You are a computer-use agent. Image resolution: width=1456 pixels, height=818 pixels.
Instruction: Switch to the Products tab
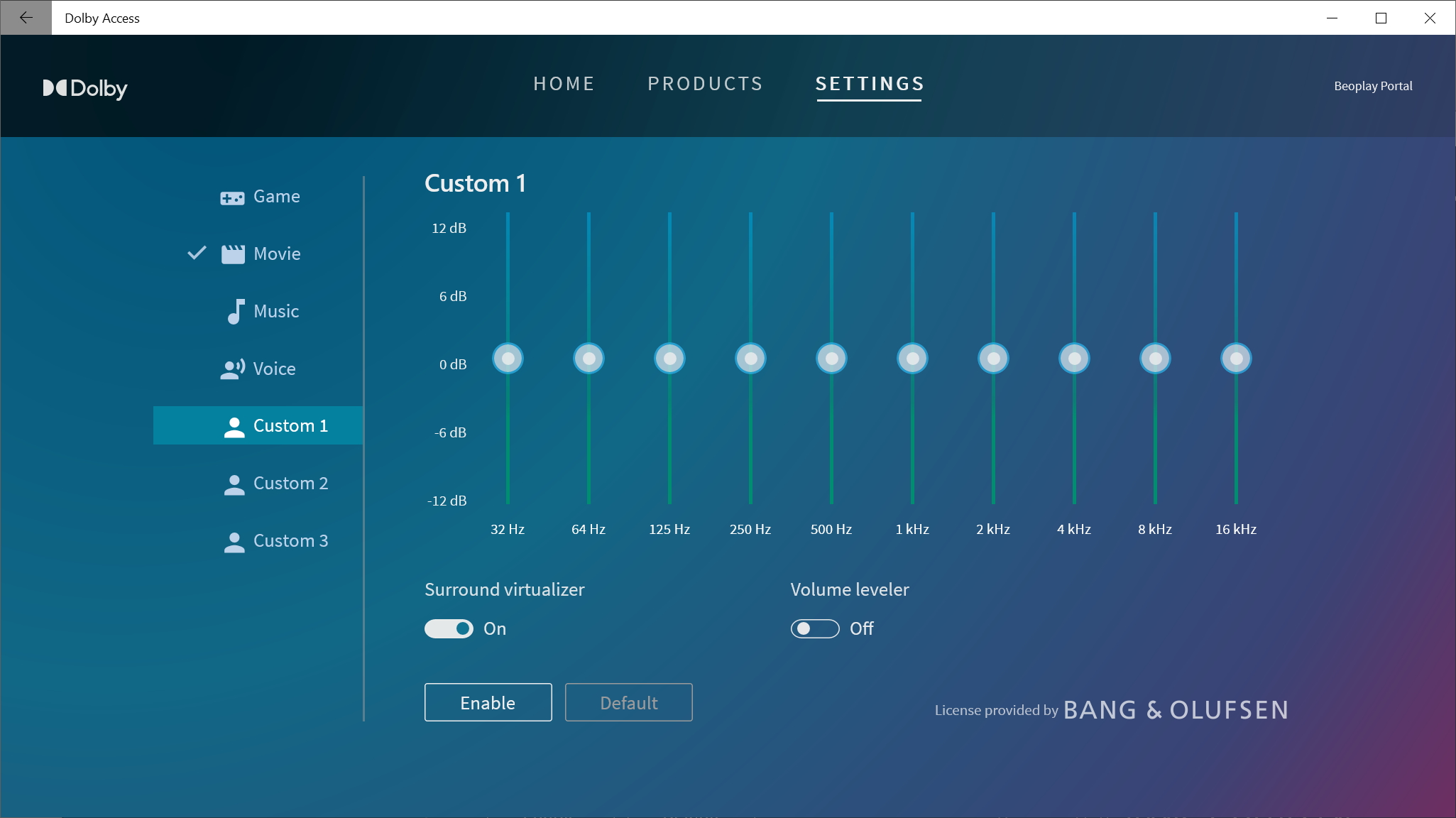[x=705, y=84]
